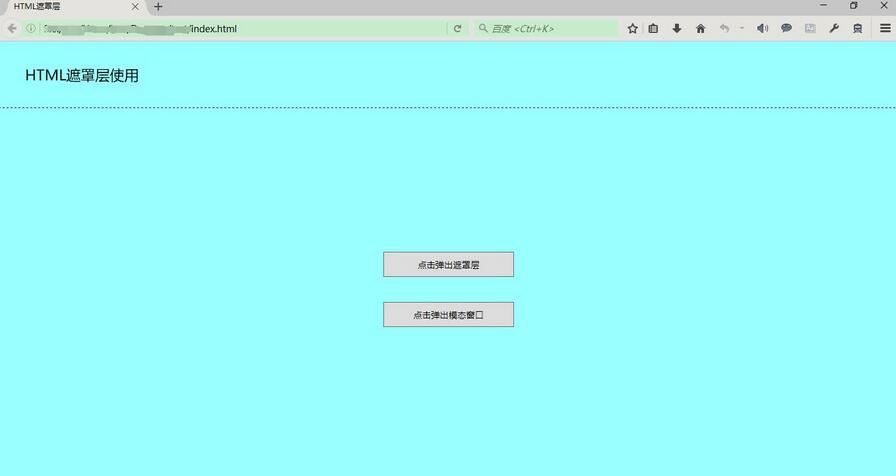Screen dimensions: 896x476
Task: Go to the browser home page
Action: (x=700, y=29)
